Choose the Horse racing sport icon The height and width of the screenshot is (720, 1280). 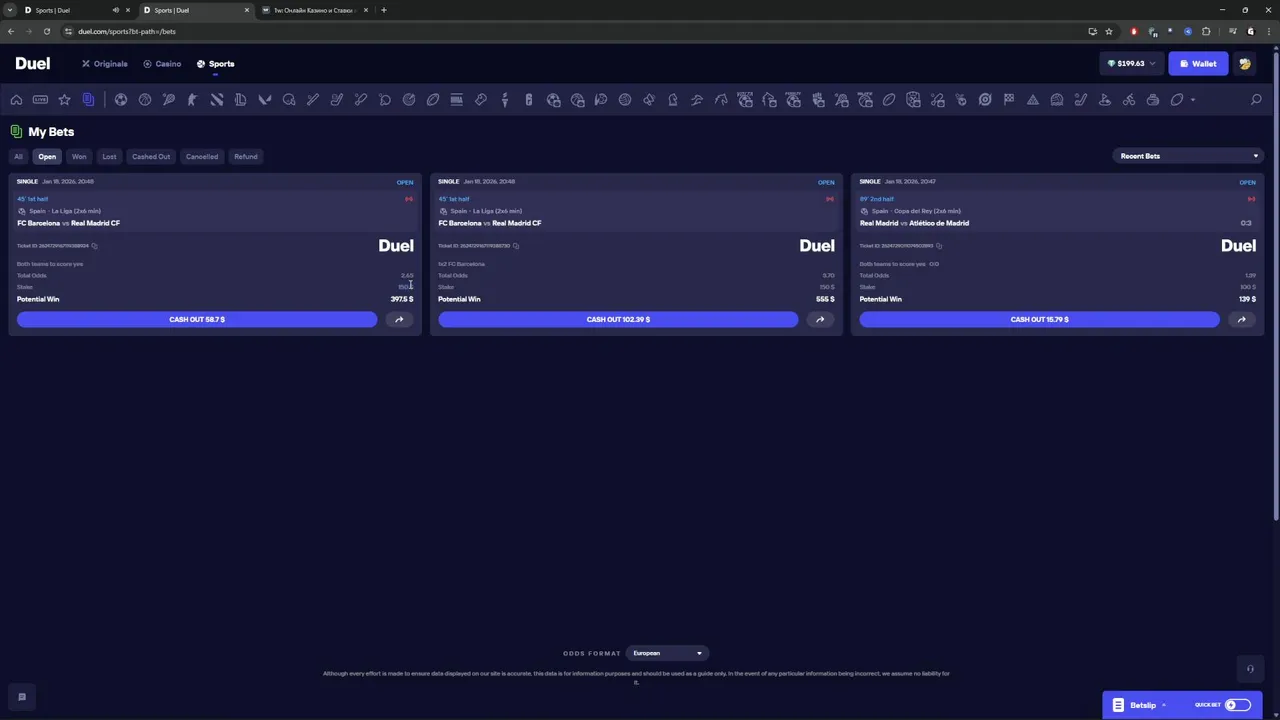[721, 100]
